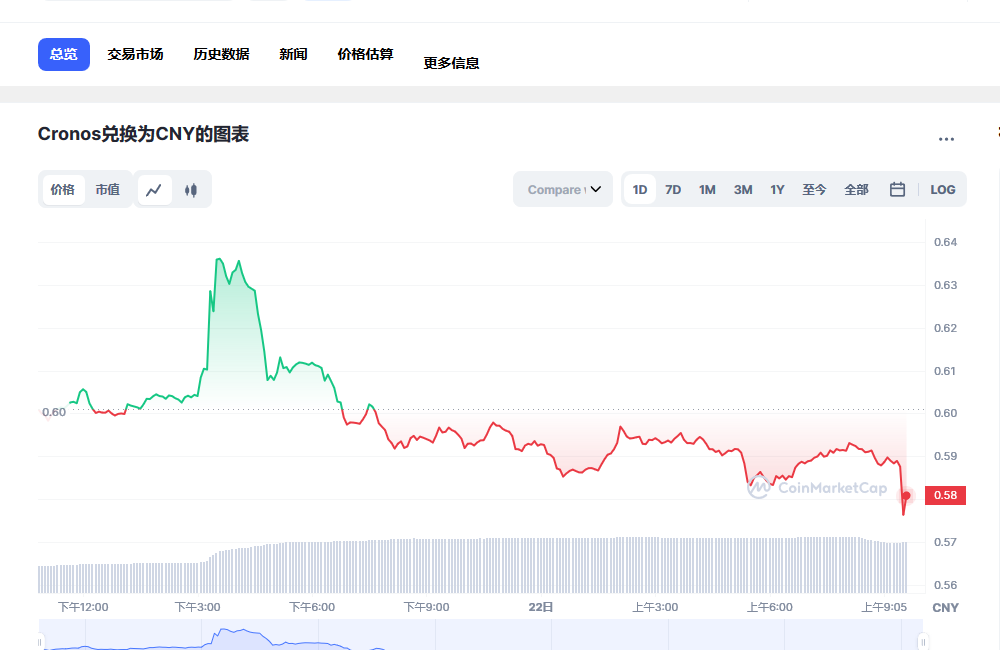Go to the 交易市场 tab
The image size is (1000, 650).
pyautogui.click(x=135, y=54)
